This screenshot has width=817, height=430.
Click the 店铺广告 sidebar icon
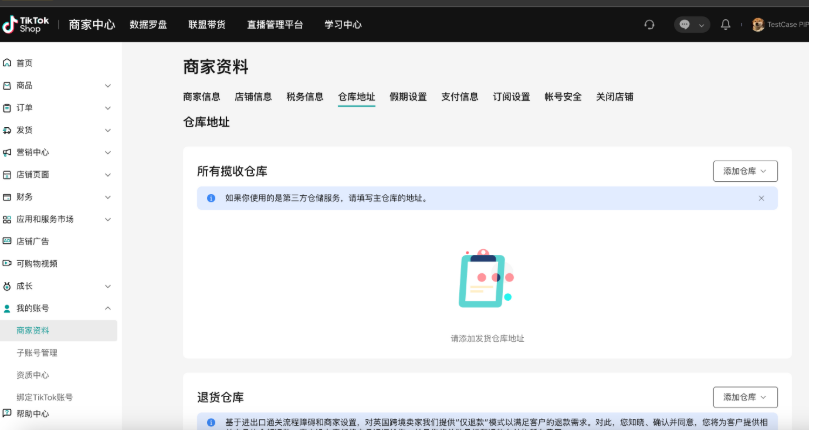click(7, 241)
